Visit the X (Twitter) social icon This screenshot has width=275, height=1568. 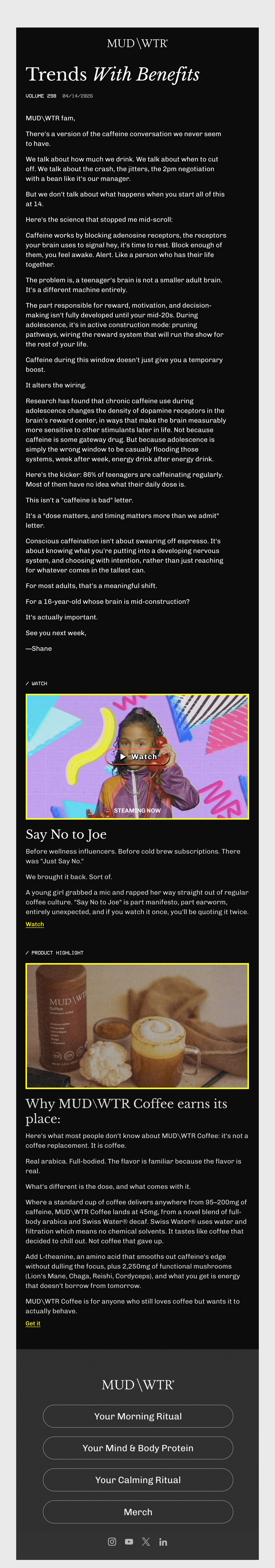click(x=146, y=1542)
